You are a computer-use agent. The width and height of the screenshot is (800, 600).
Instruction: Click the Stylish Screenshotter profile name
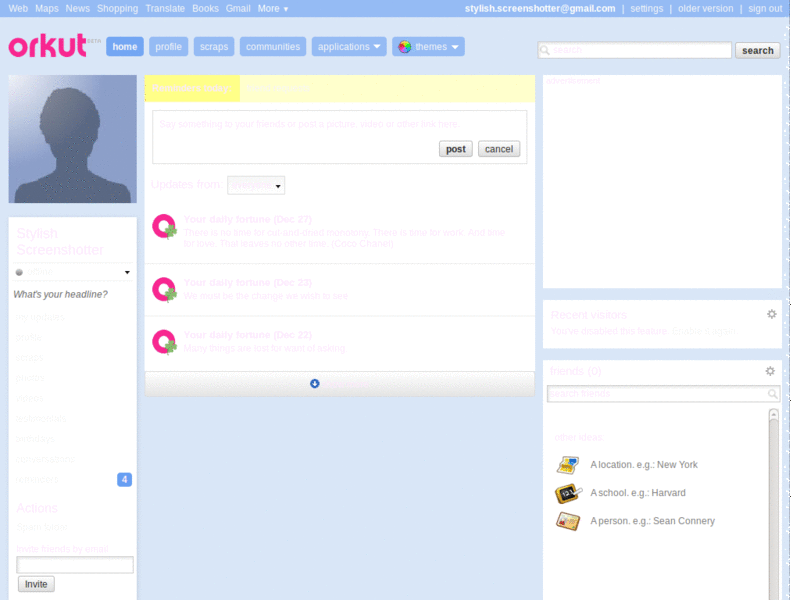[x=60, y=242]
